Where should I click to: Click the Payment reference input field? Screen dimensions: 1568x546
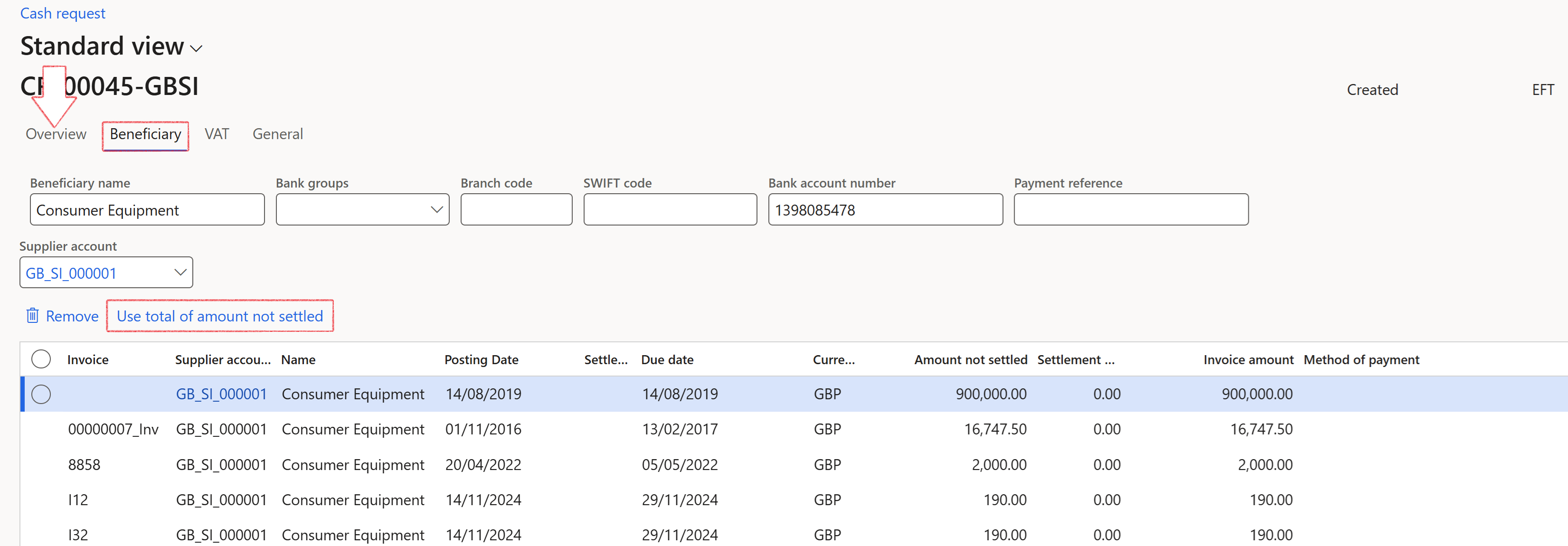[x=1131, y=209]
